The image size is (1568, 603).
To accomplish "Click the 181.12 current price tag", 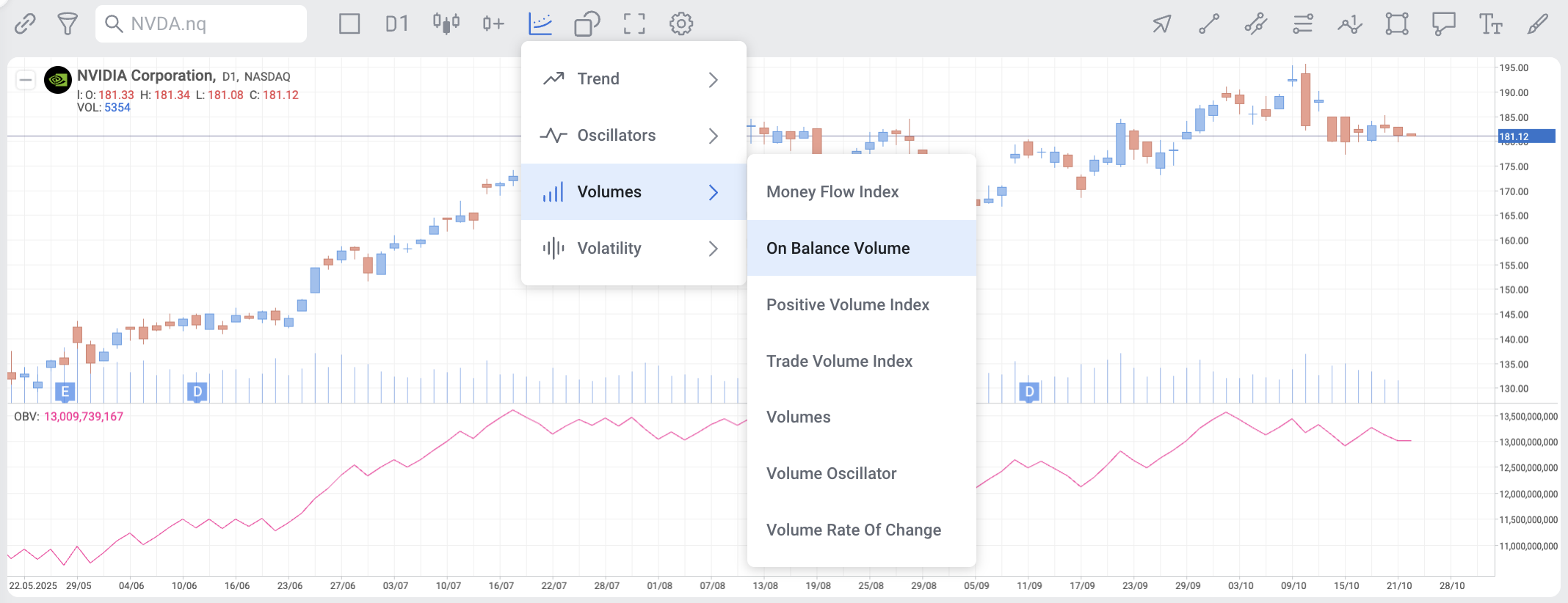I will 1526,136.
